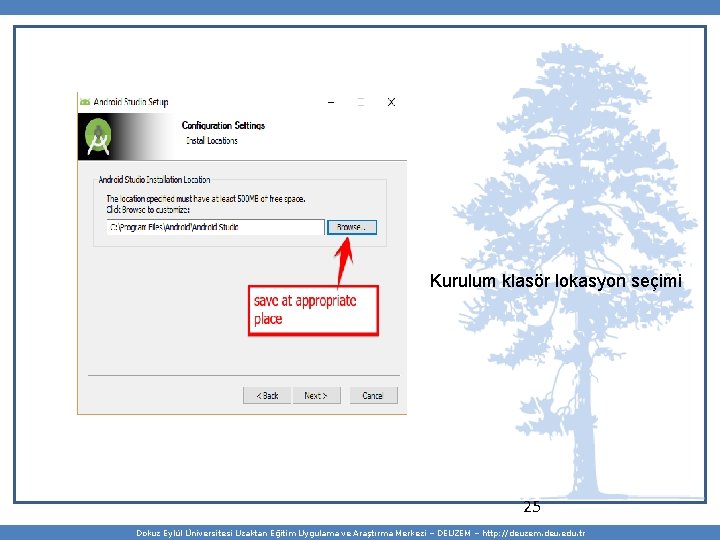Click the 500MB free space requirement text
Screen dimensions: 720x540
206,199
